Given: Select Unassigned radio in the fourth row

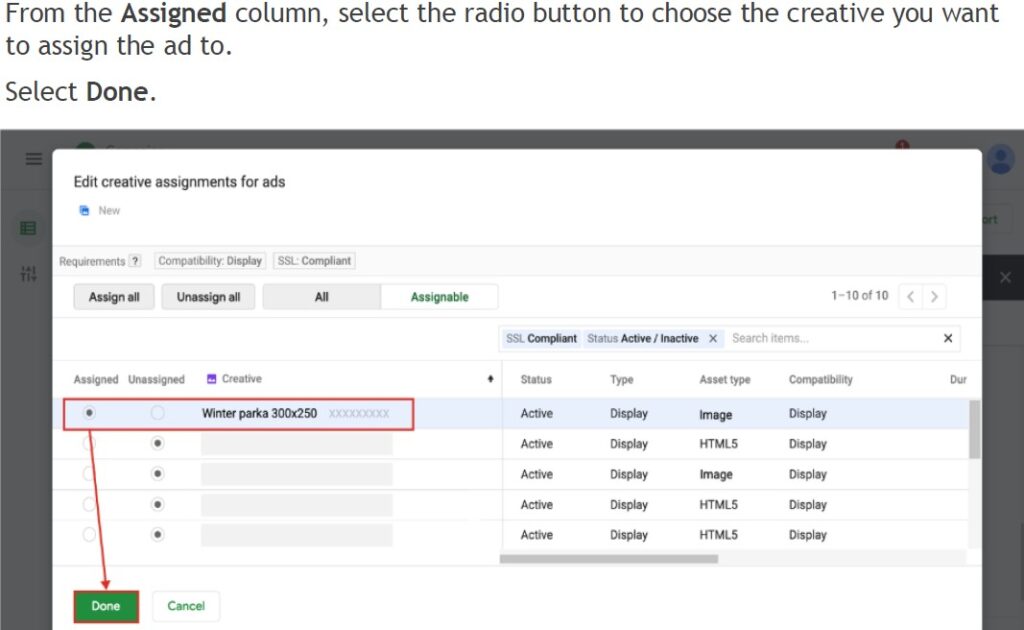Looking at the screenshot, I should (x=157, y=504).
